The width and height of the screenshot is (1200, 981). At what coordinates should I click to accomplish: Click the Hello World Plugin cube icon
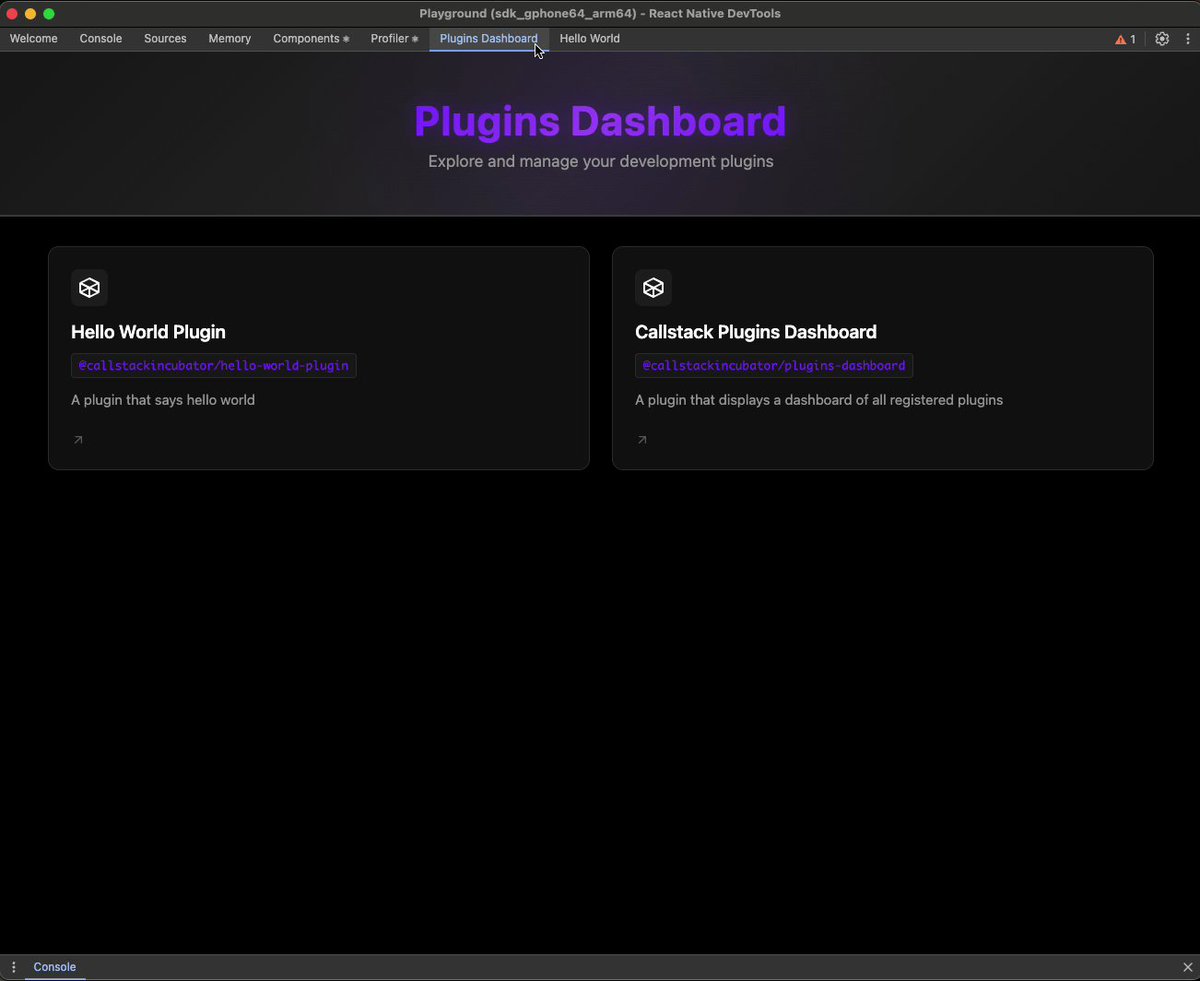89,288
